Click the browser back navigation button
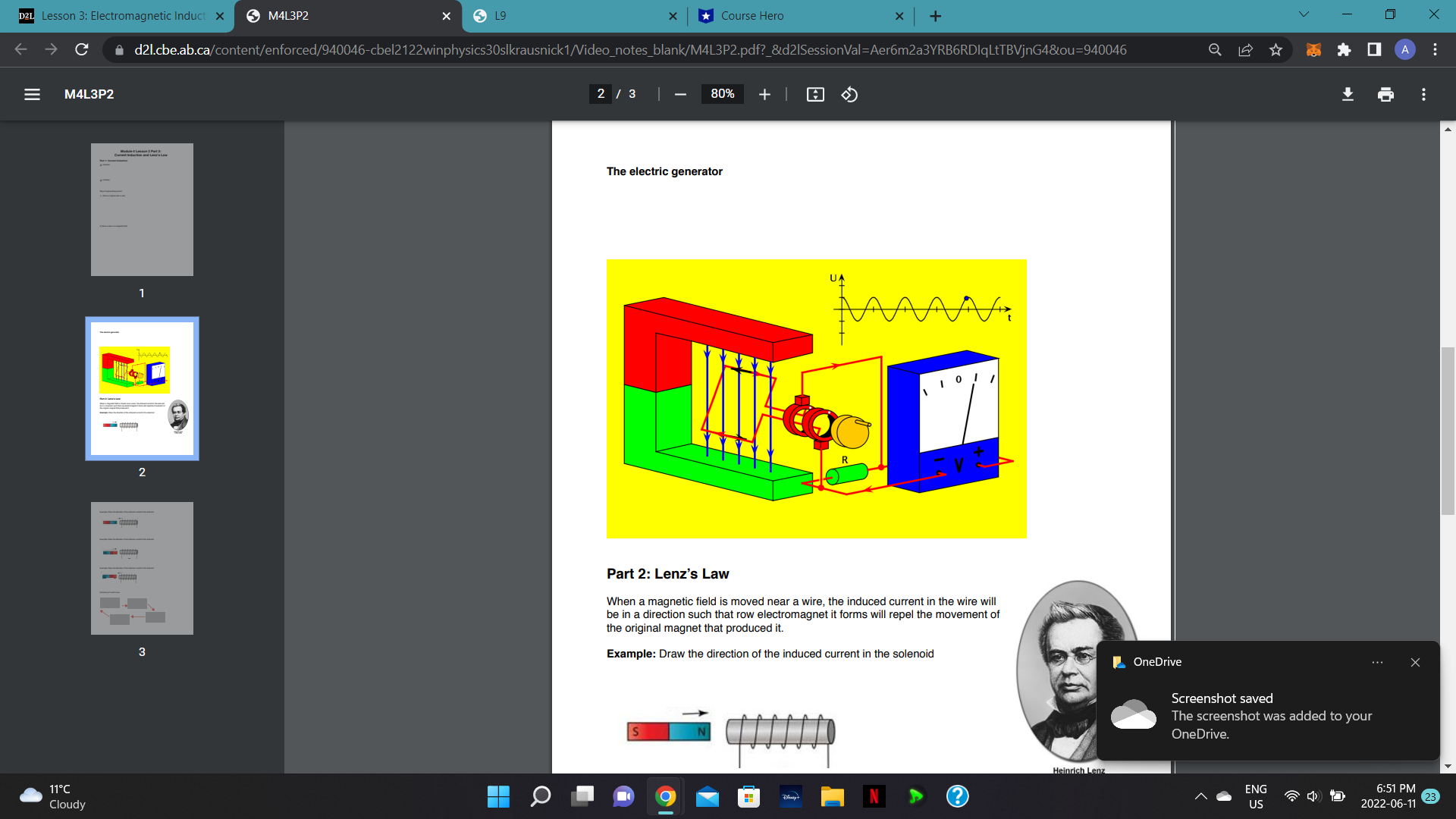1456x819 pixels. pyautogui.click(x=20, y=49)
